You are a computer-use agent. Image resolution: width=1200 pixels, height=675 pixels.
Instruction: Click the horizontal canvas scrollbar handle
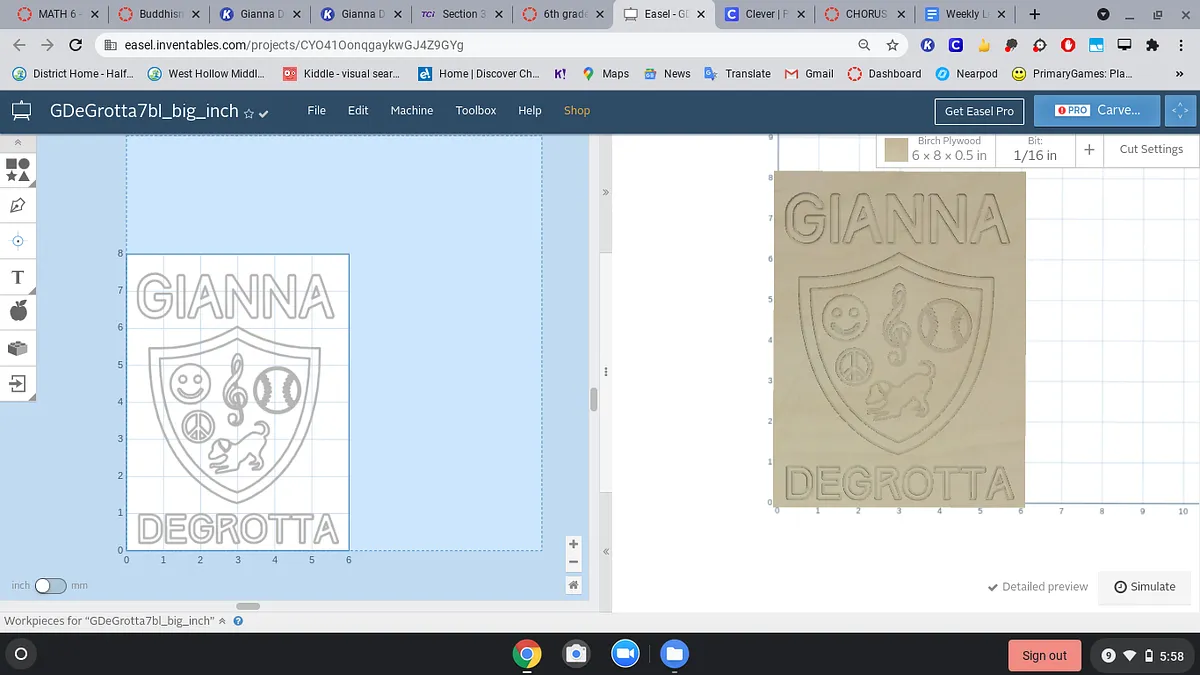point(248,606)
